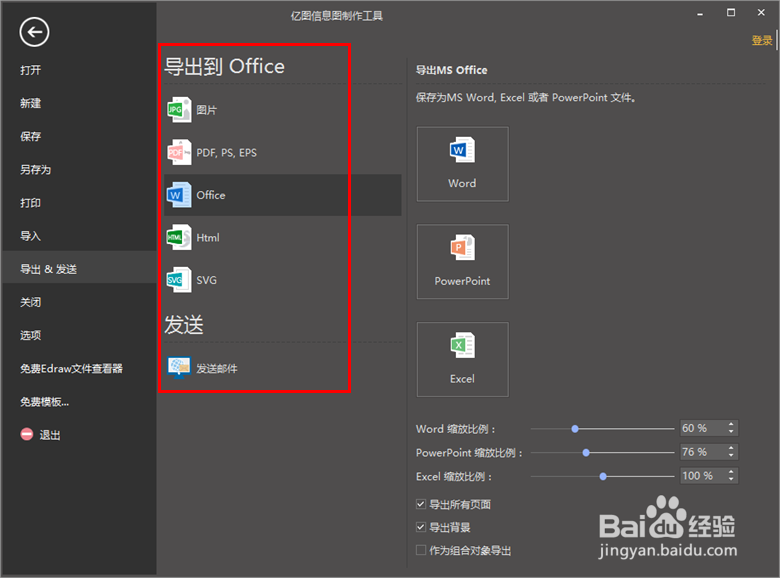Open the 导入 sidebar item
This screenshot has width=780, height=578.
click(30, 236)
